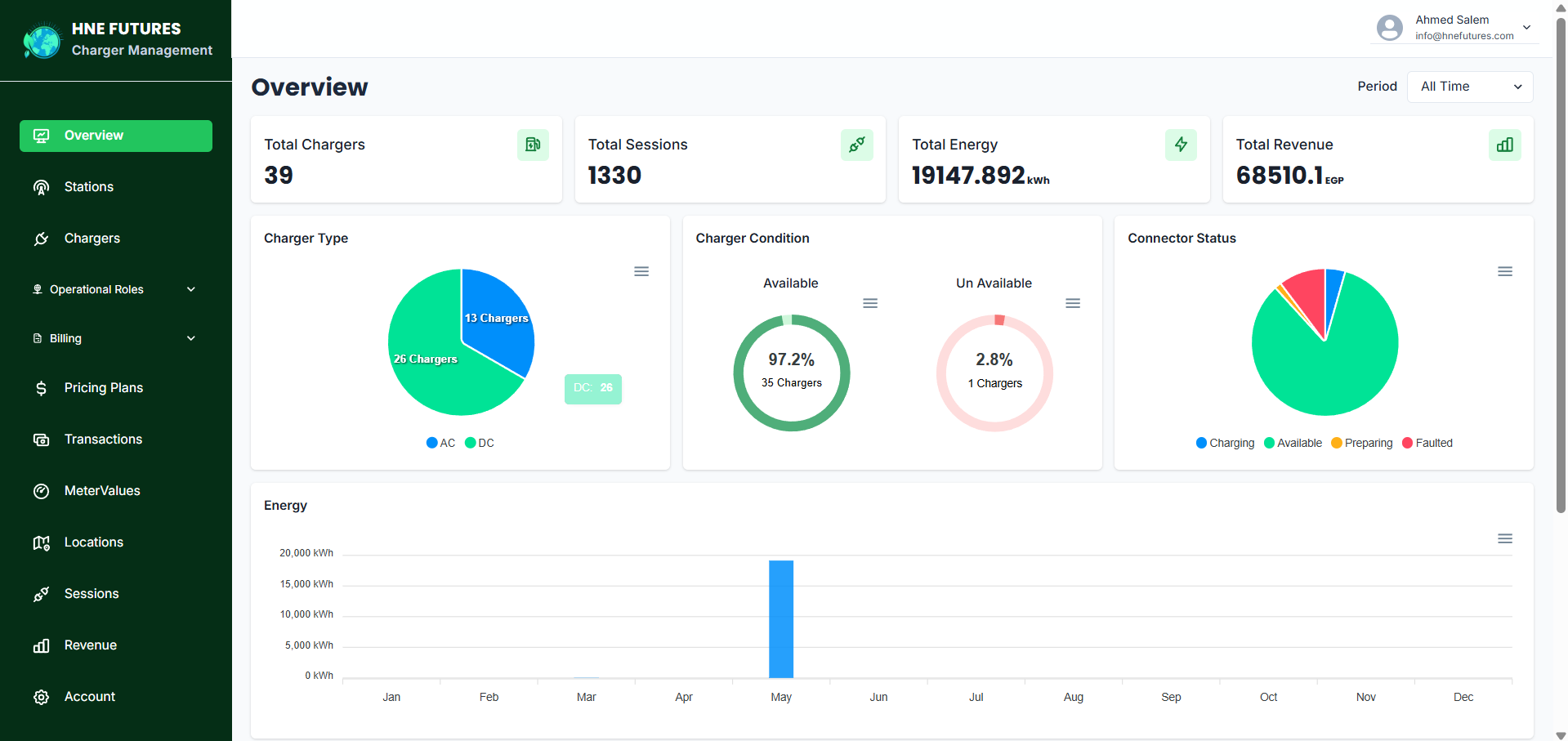Toggle the DC legend entry in Charger Type
1568x741 pixels.
[x=480, y=443]
